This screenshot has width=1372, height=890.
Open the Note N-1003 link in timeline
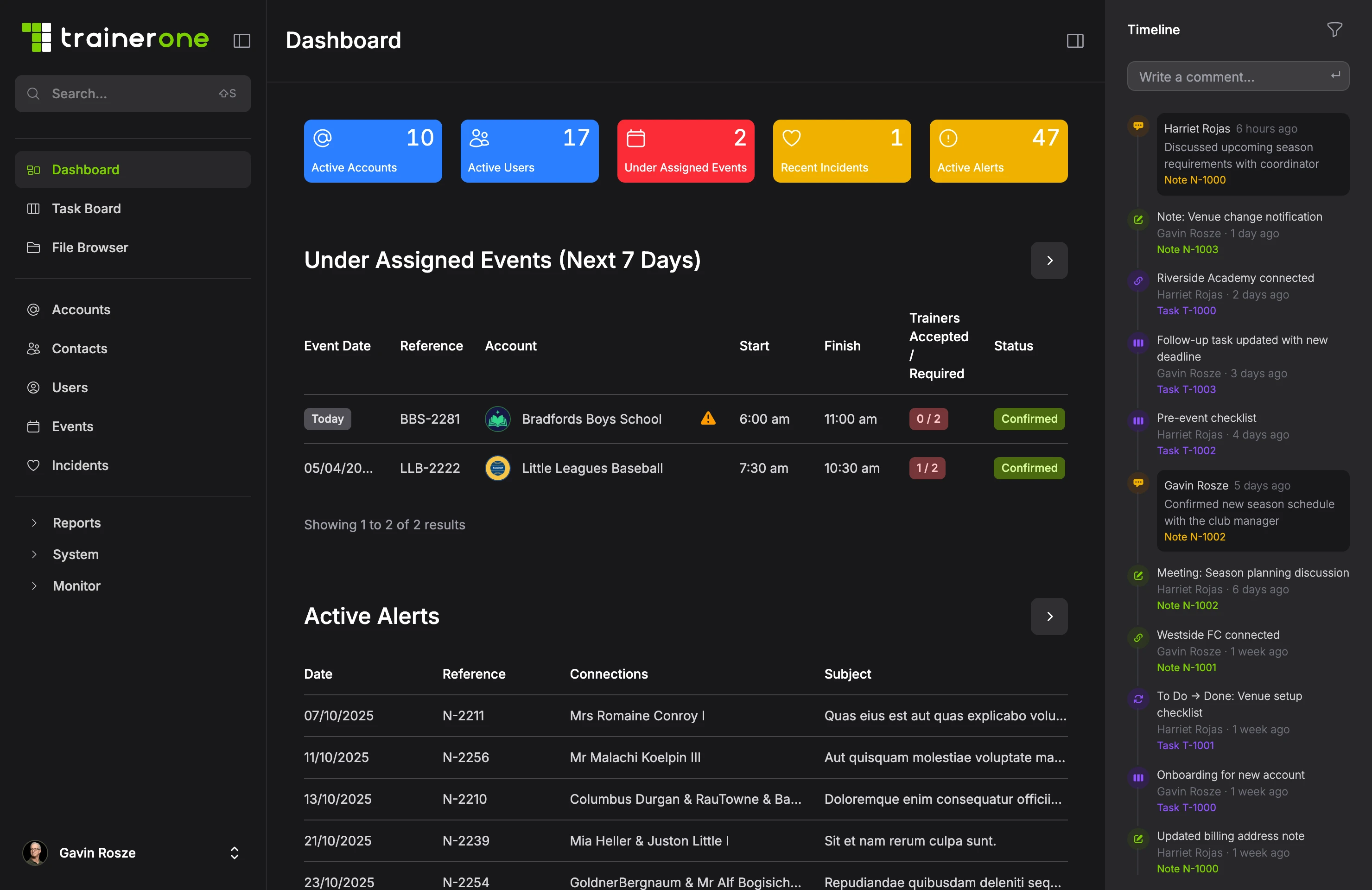coord(1187,249)
